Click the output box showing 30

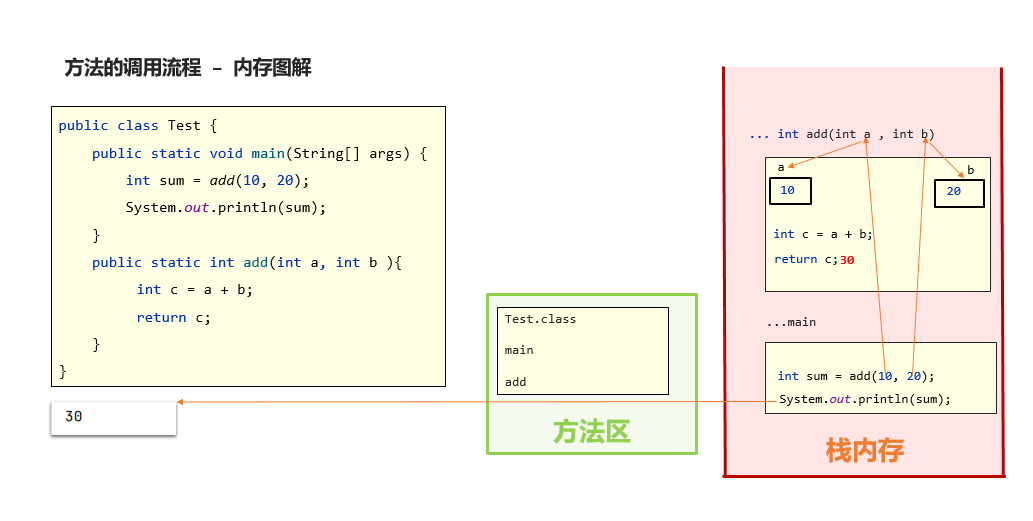pos(114,417)
